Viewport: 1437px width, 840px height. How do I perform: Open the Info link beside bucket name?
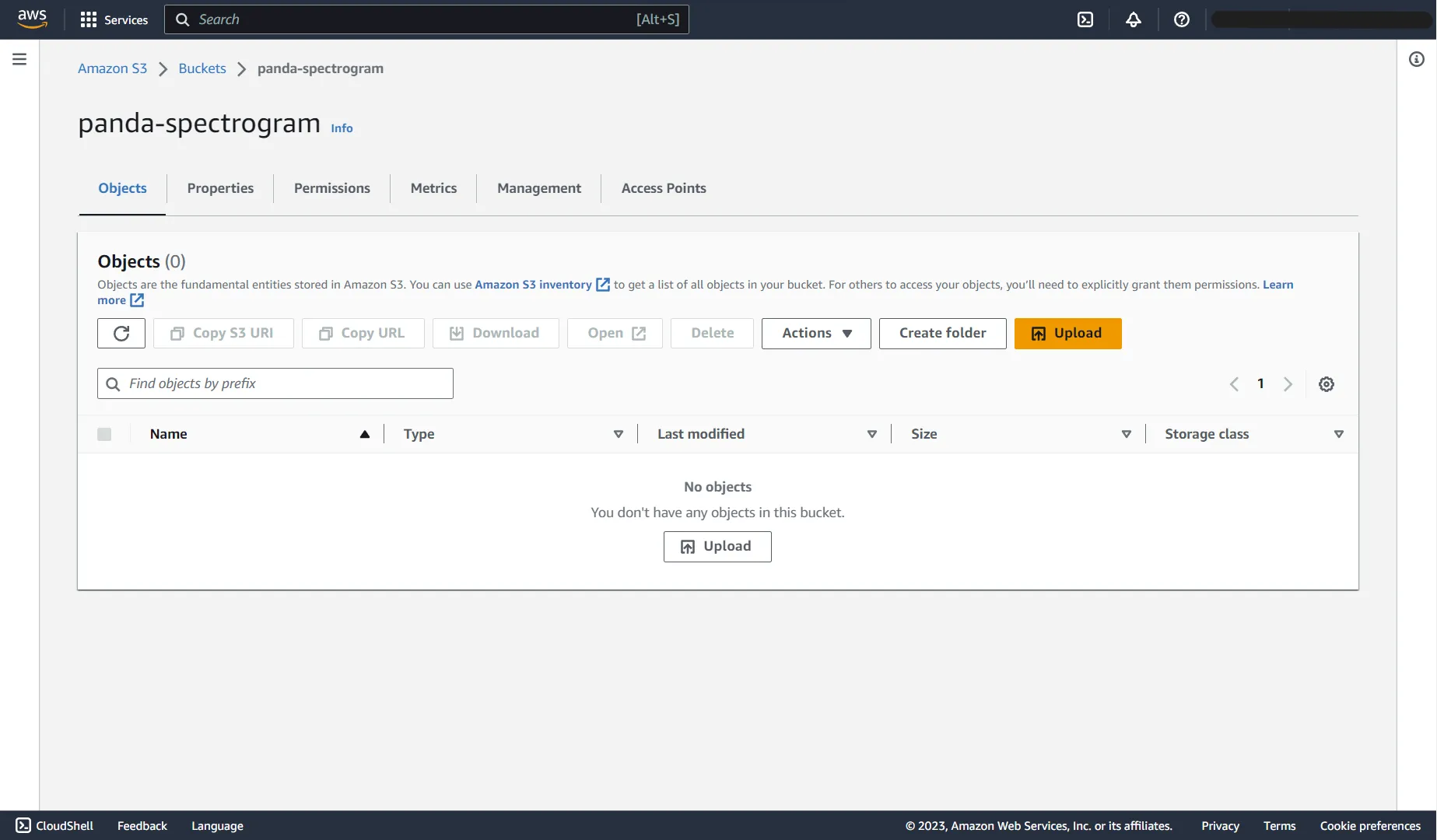click(x=342, y=128)
